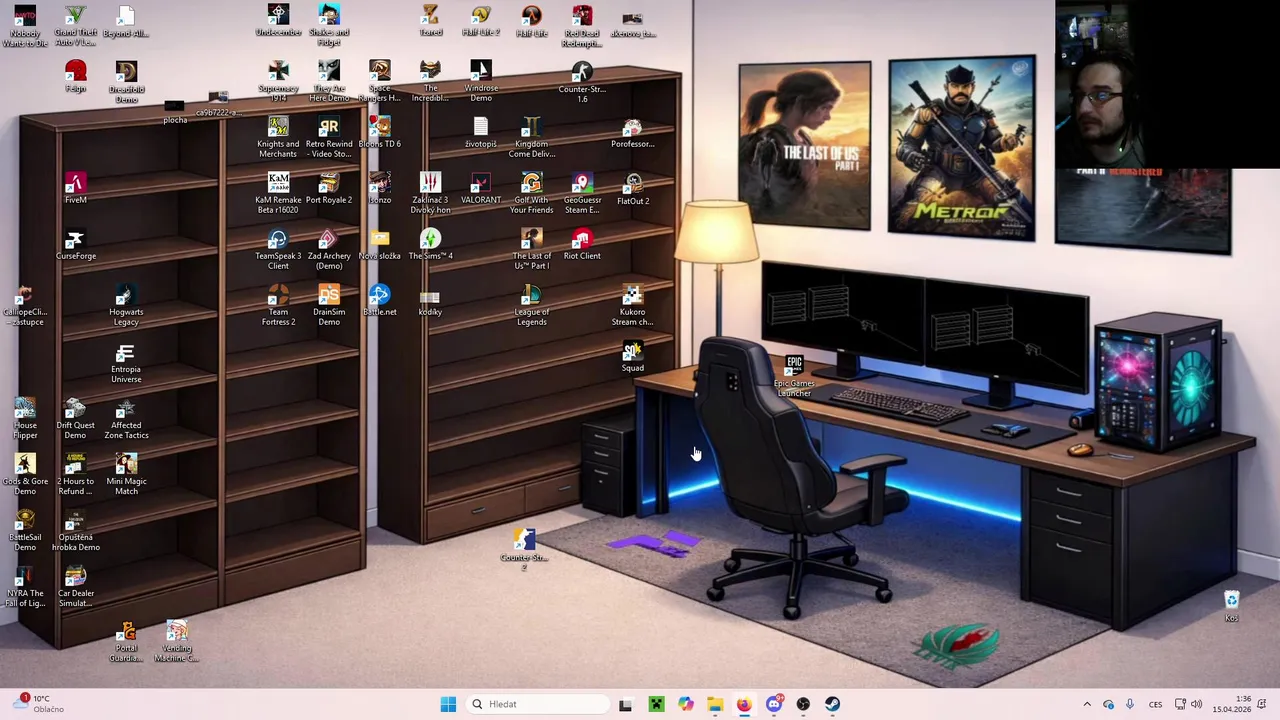Click the microphone icon in the system tray
Screen dimensions: 1280x720
click(1130, 704)
